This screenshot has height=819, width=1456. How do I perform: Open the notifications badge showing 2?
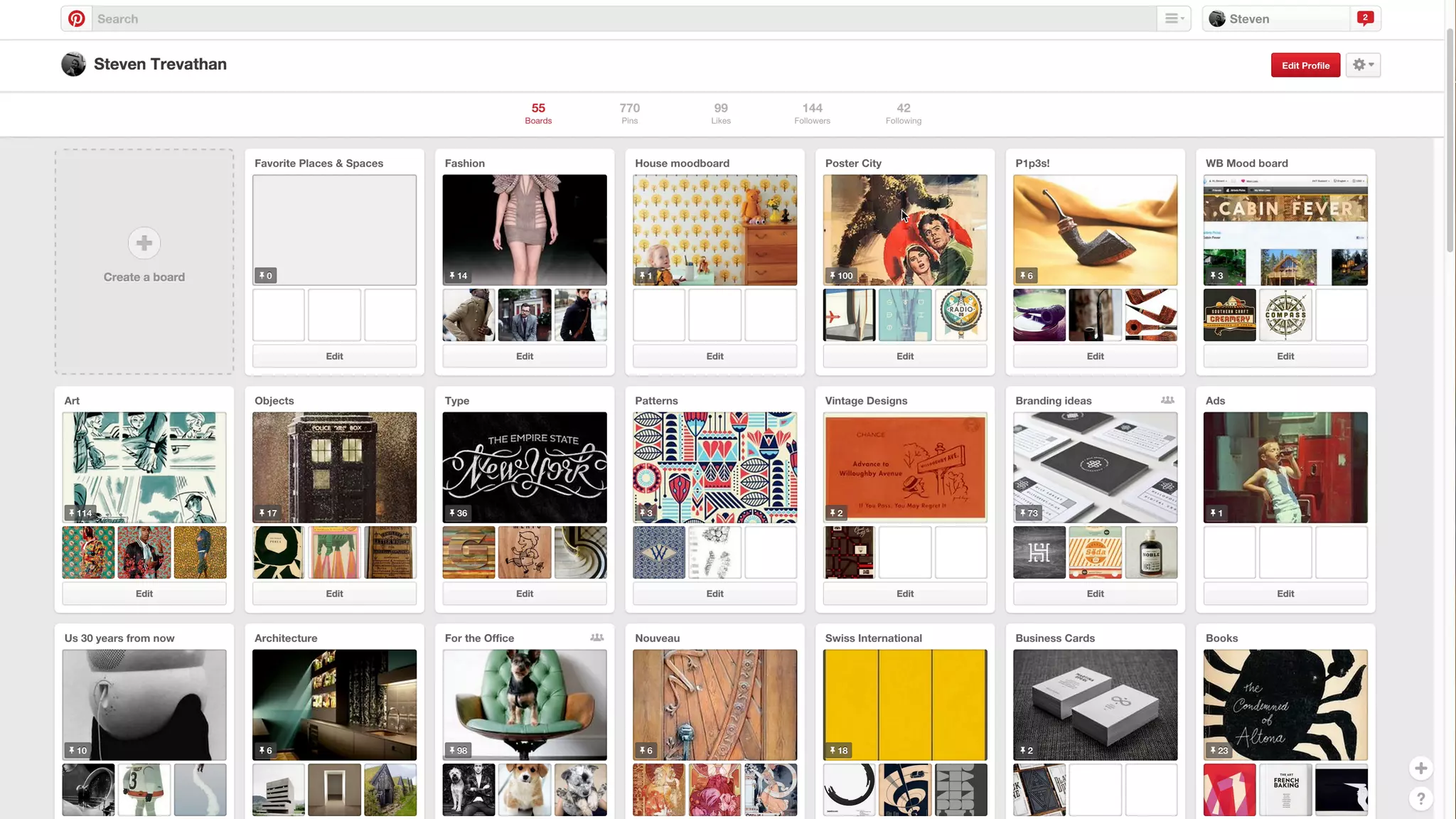point(1365,18)
